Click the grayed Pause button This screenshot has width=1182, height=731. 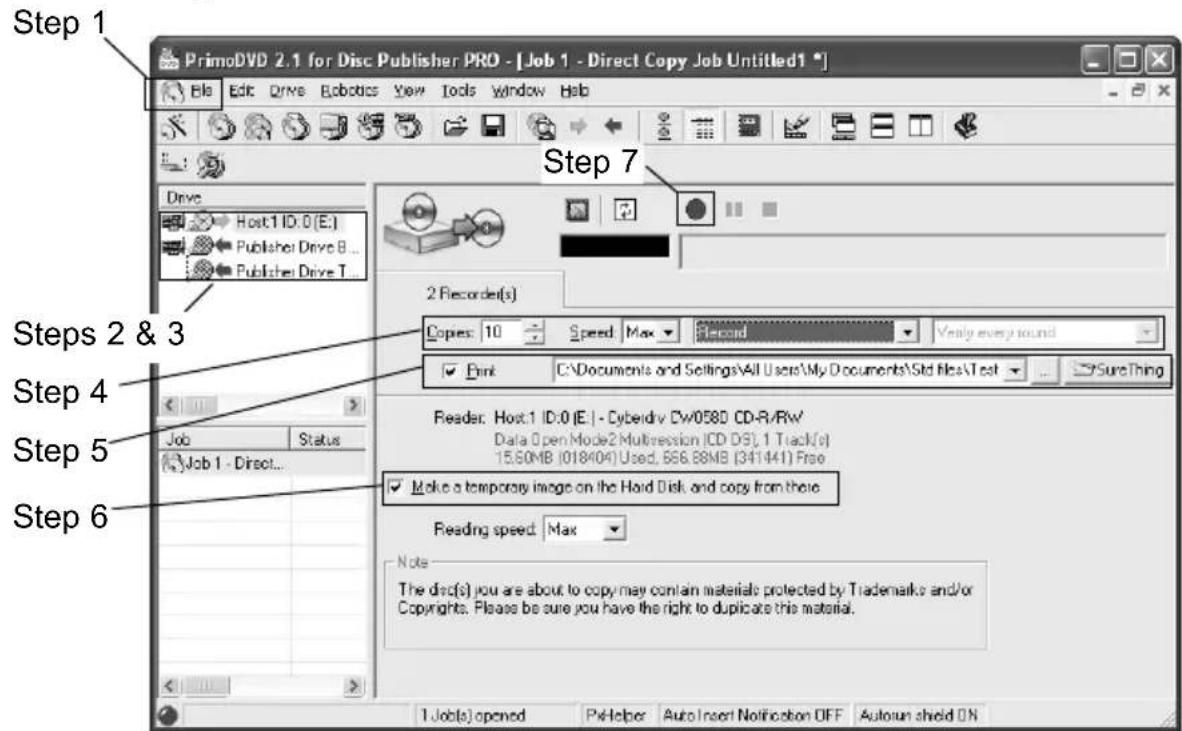[x=733, y=210]
